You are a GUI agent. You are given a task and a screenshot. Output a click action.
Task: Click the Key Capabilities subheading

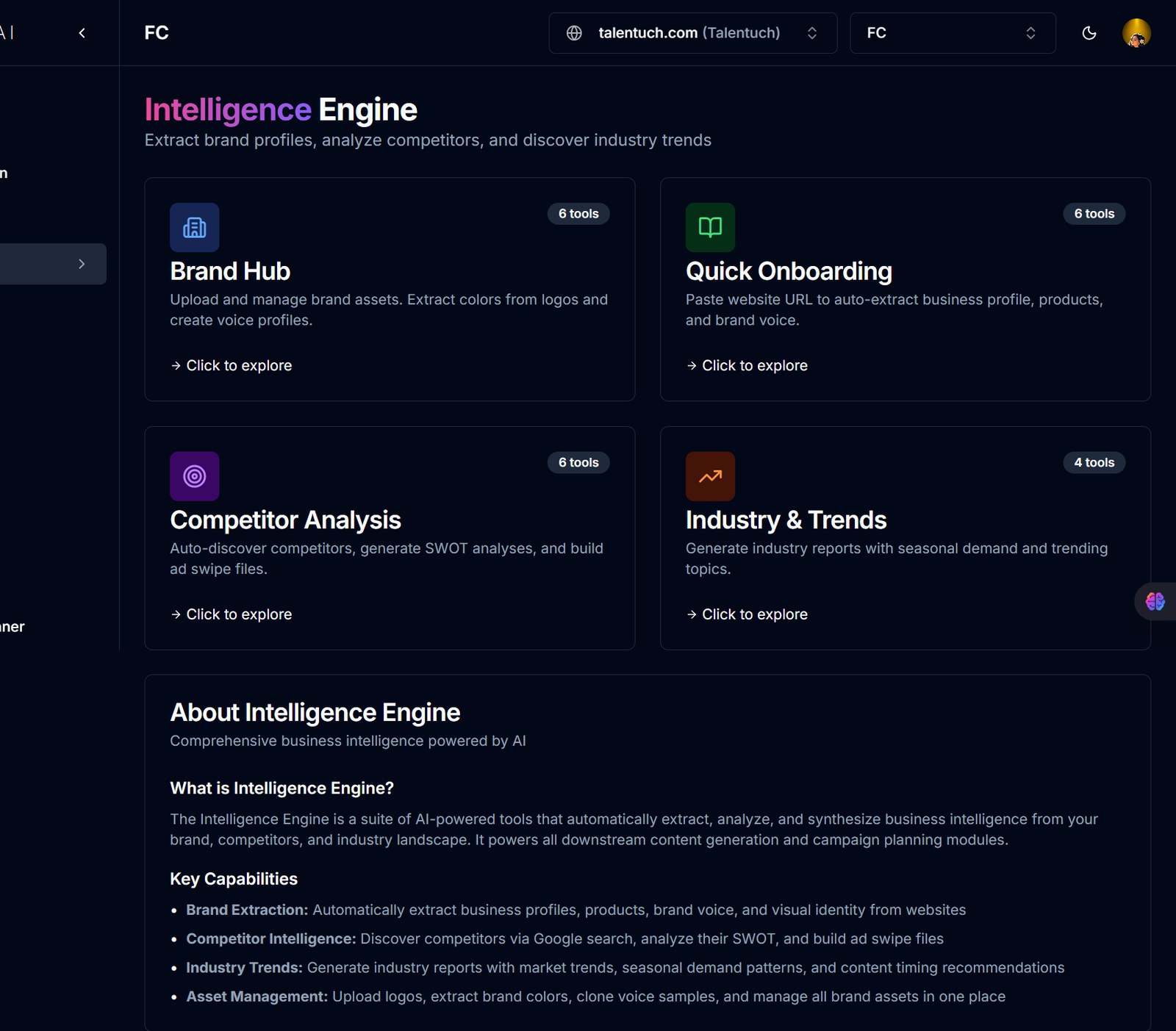pos(234,880)
